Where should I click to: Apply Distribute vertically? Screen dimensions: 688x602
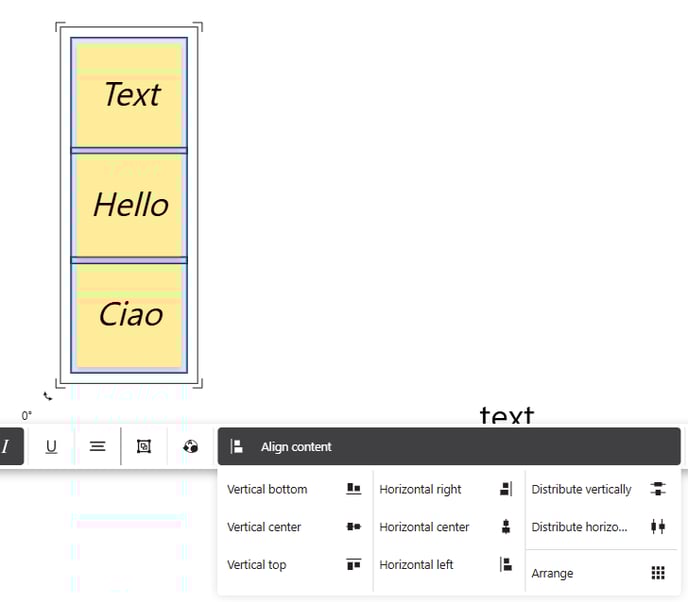click(599, 489)
